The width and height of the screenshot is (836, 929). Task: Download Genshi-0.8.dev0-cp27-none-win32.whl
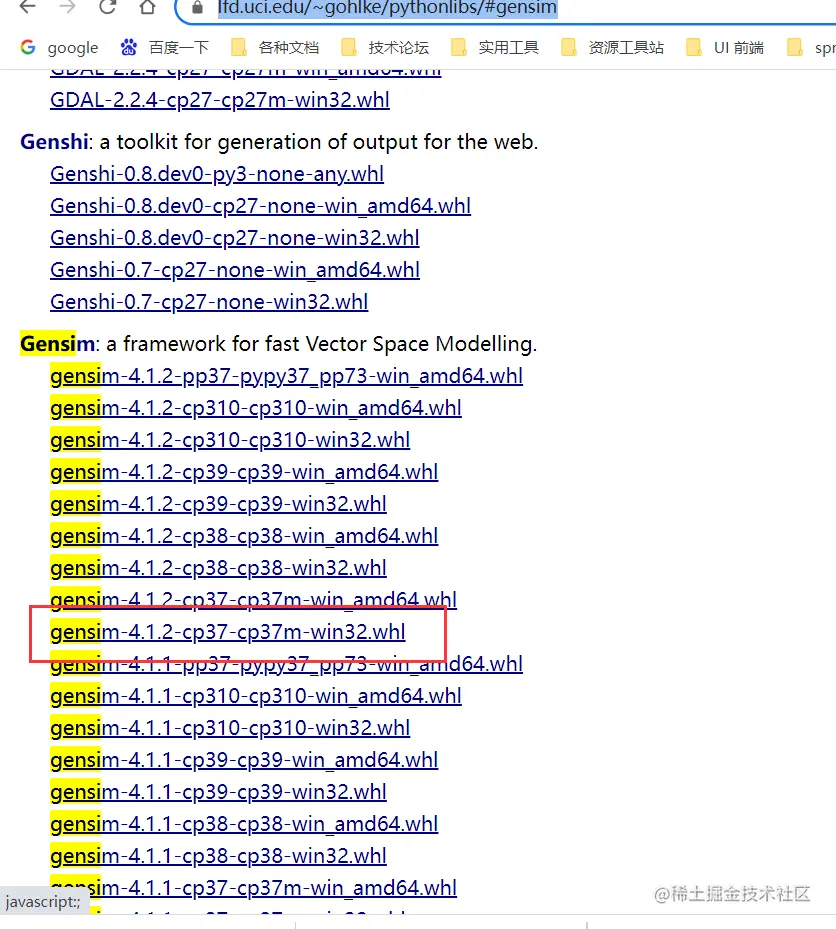pos(235,238)
